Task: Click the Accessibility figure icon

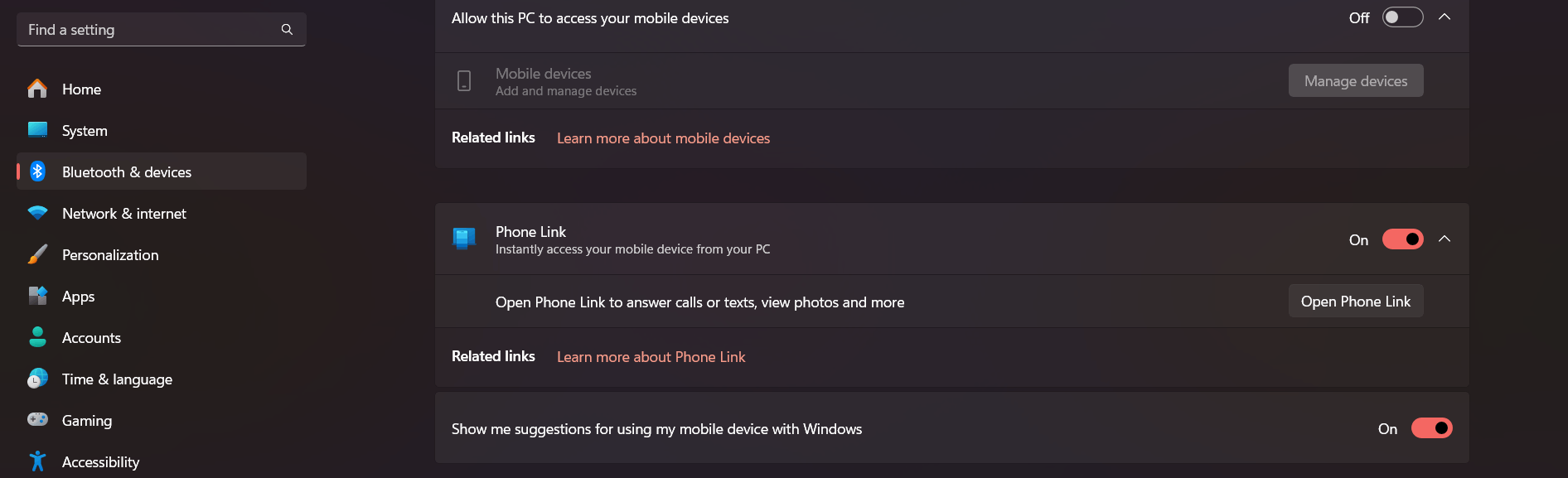Action: (37, 461)
